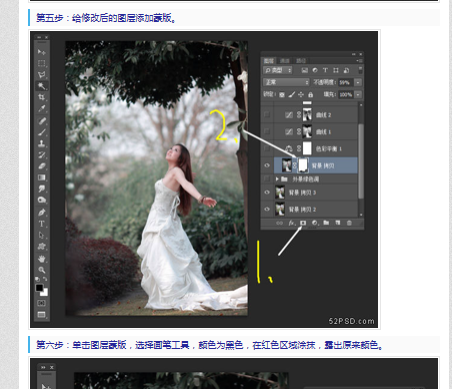452x389 pixels.
Task: Select the History Brush tool
Action: click(41, 155)
